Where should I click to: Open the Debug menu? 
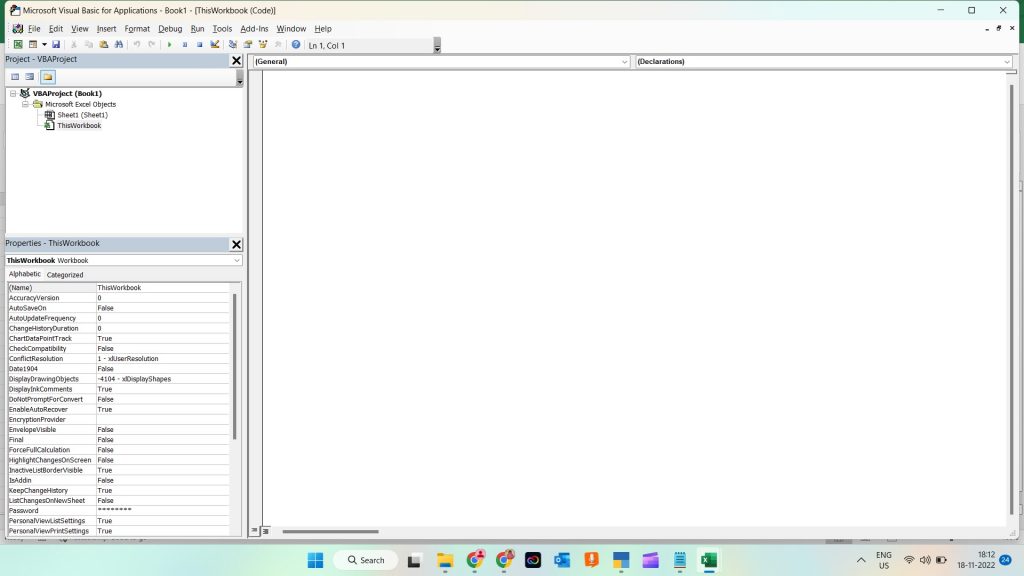tap(170, 29)
